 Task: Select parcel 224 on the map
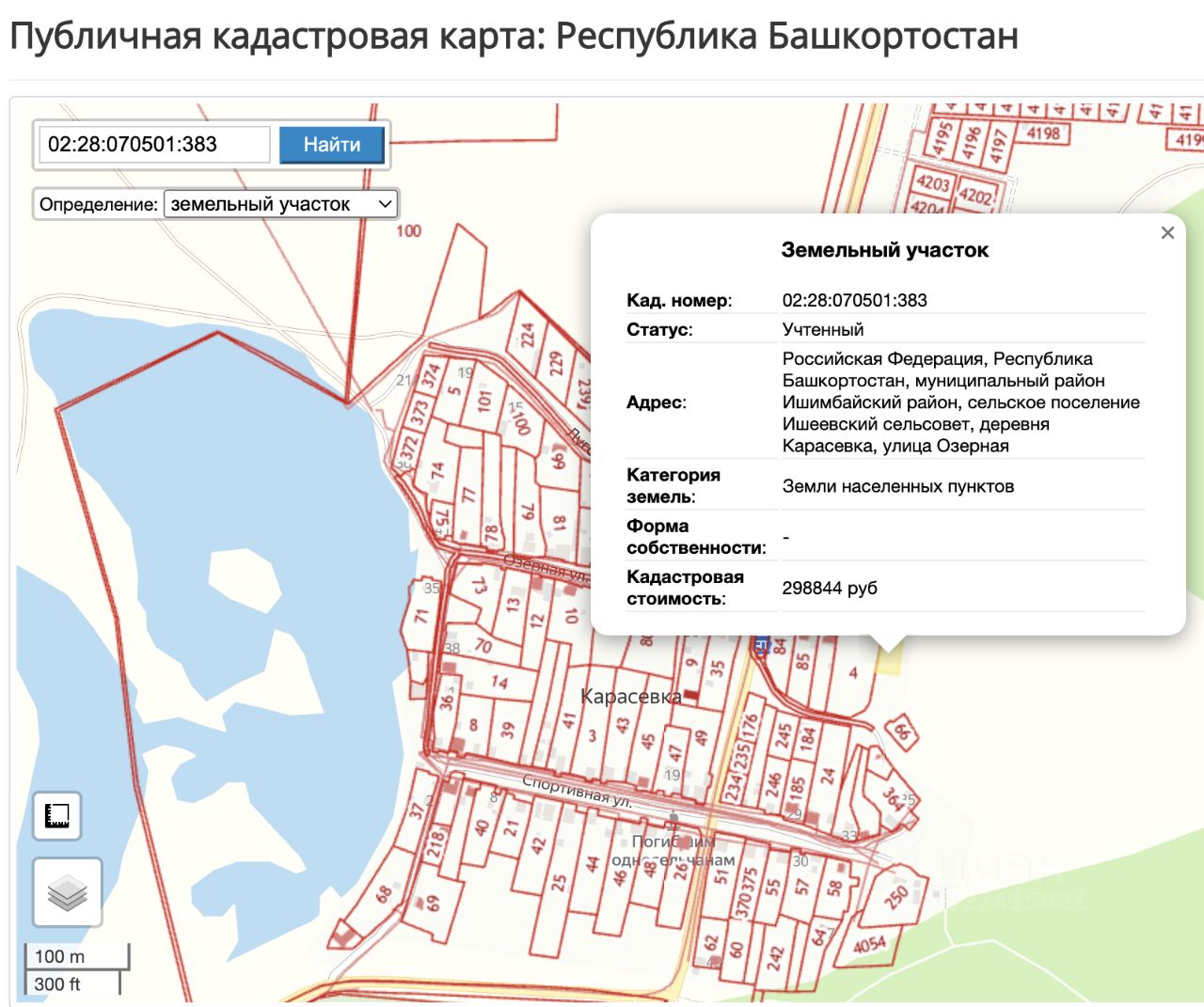528,335
